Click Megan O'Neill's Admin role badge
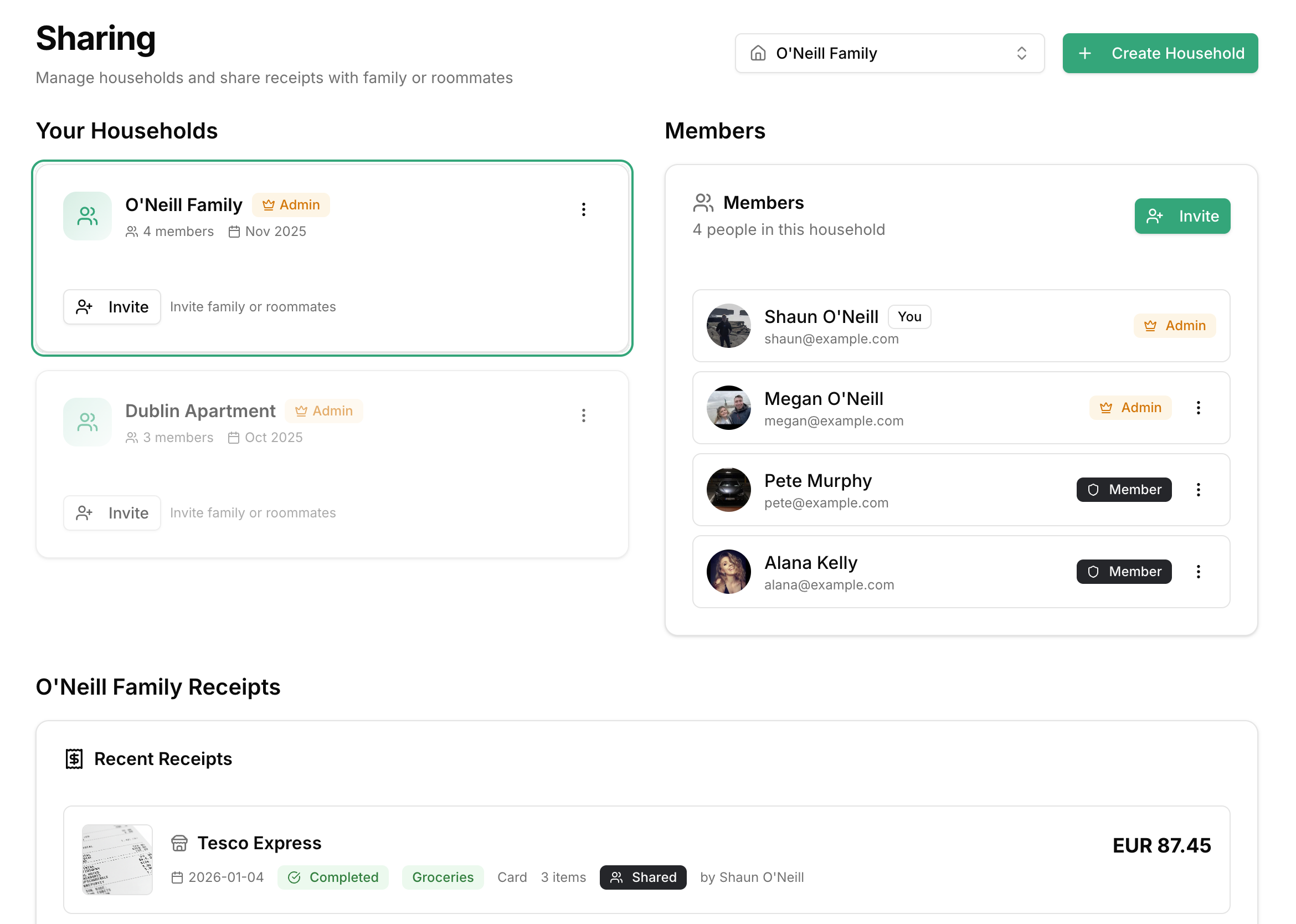This screenshot has width=1296, height=924. pyautogui.click(x=1130, y=408)
